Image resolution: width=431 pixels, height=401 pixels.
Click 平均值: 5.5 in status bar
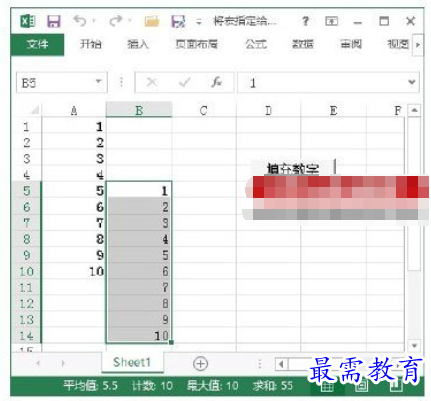click(x=91, y=386)
